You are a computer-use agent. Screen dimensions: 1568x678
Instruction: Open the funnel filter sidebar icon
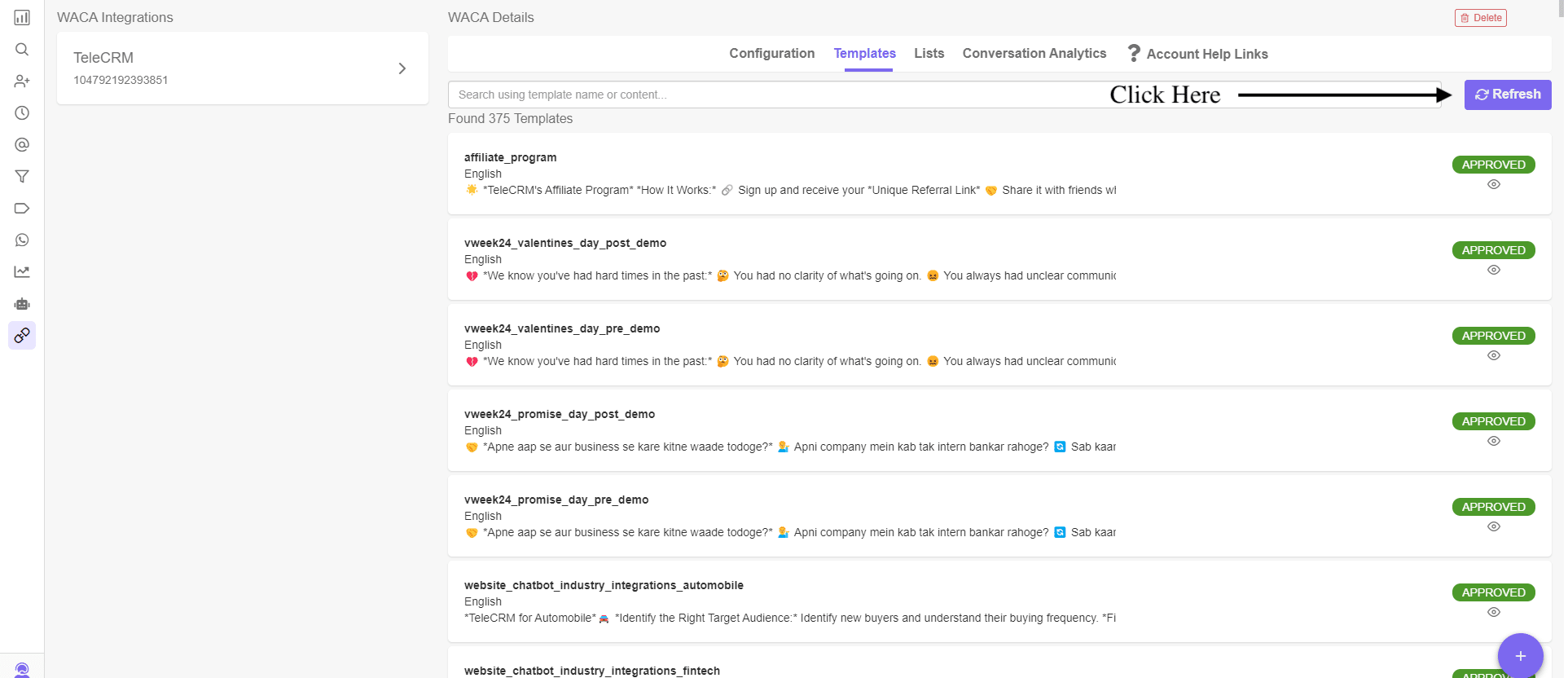tap(22, 176)
